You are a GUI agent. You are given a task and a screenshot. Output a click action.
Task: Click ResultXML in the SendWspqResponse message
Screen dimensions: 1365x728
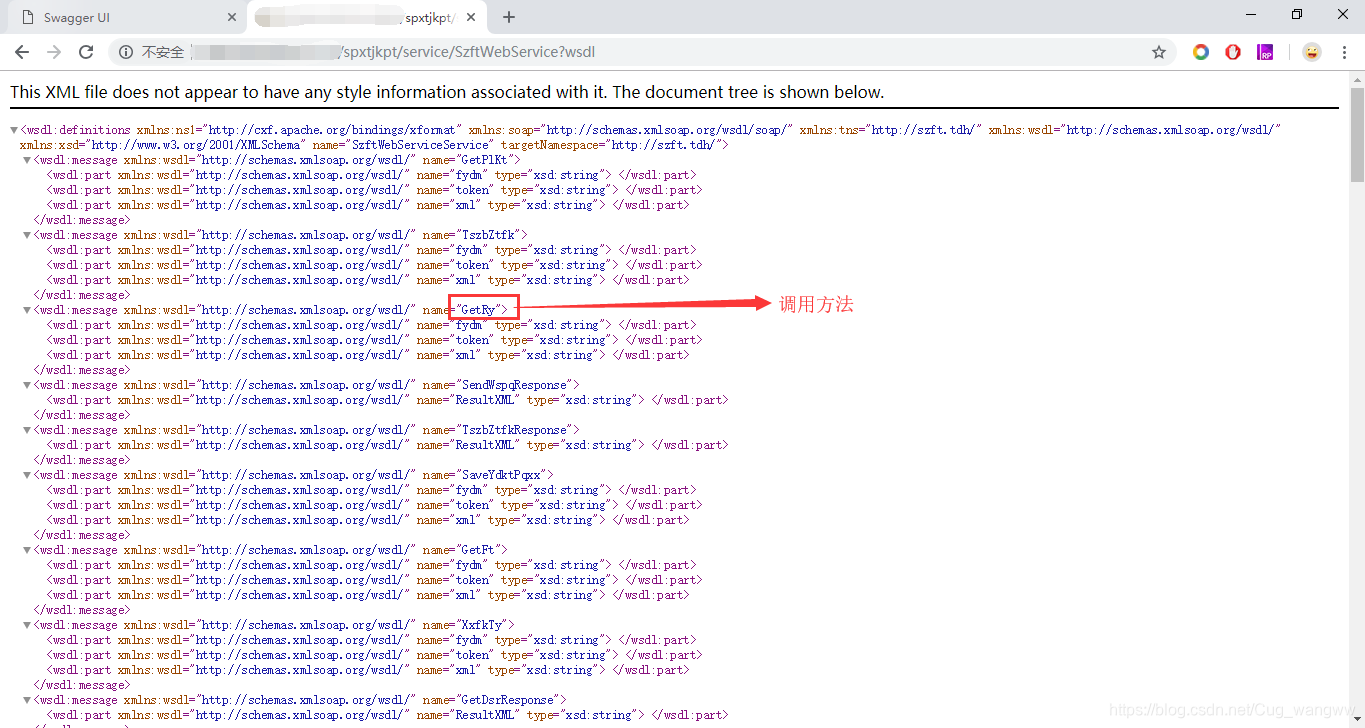tap(487, 400)
